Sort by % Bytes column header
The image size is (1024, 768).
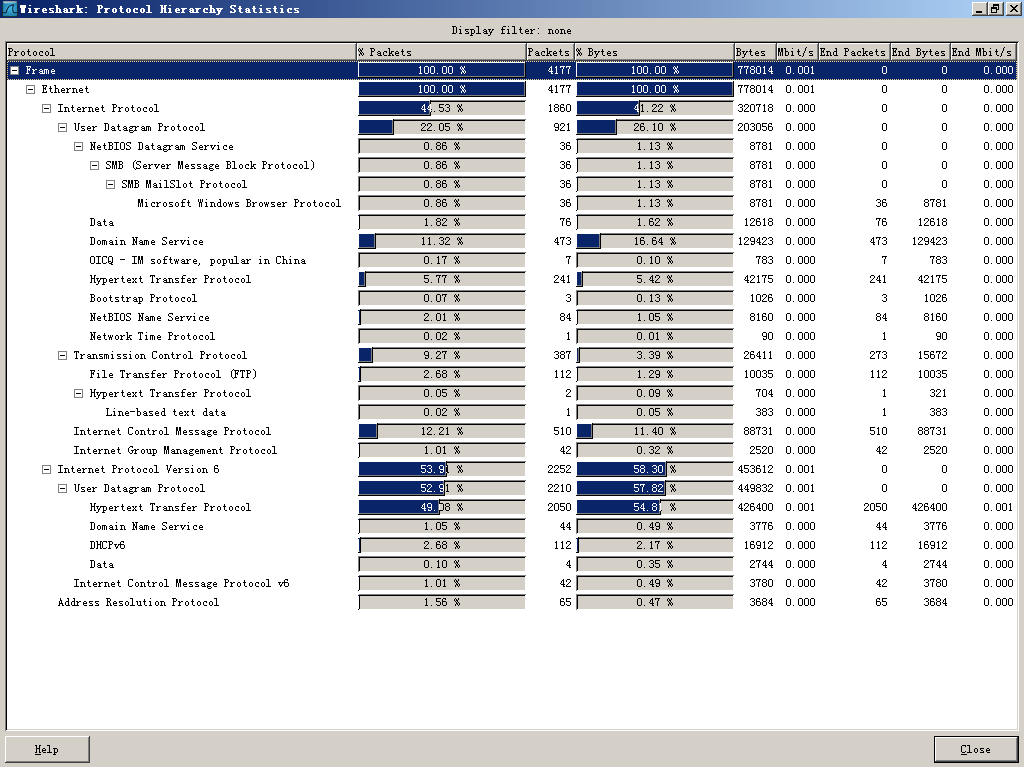(654, 52)
